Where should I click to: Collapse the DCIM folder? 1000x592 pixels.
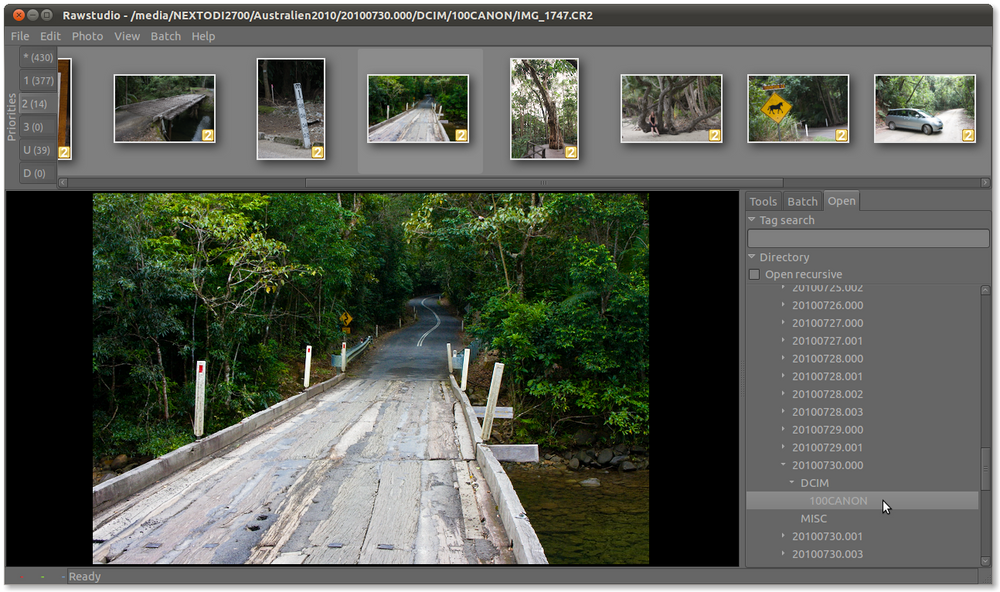792,483
